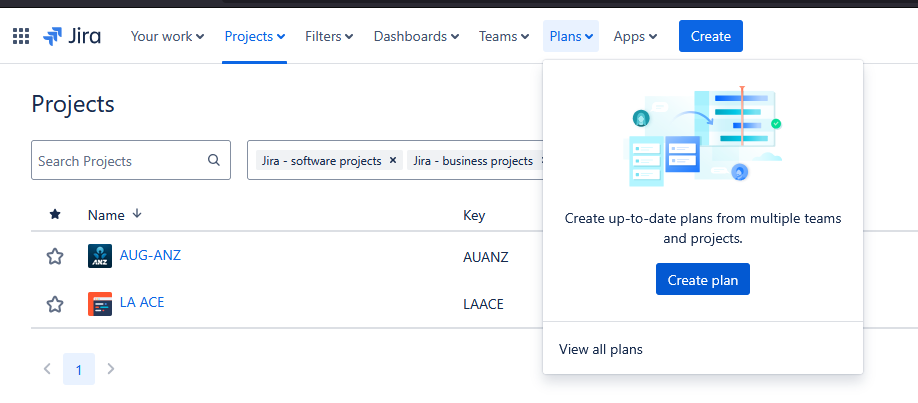
Task: Click the search magnifier icon in Search Projects
Action: coord(214,160)
